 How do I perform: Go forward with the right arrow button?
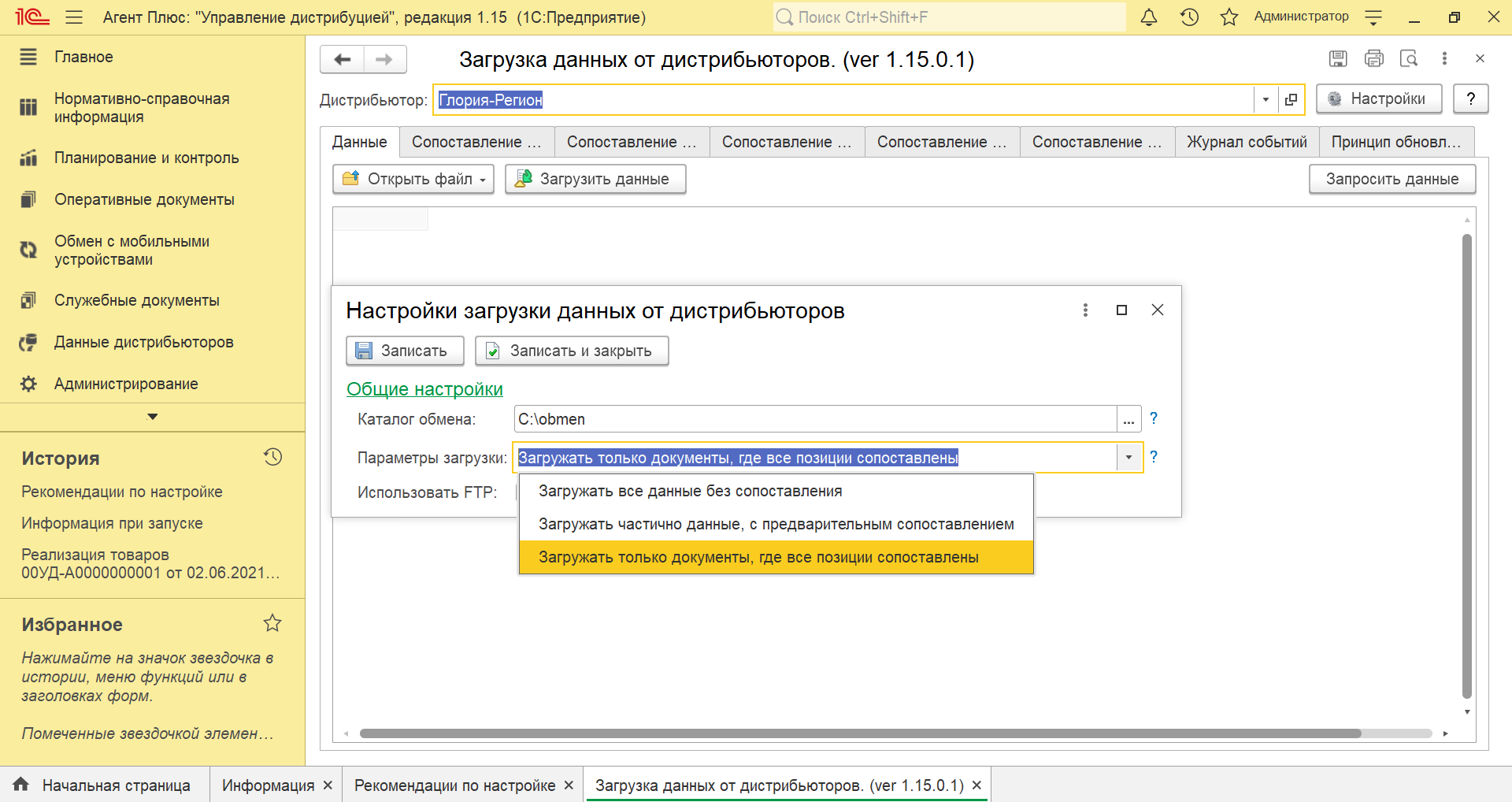384,59
